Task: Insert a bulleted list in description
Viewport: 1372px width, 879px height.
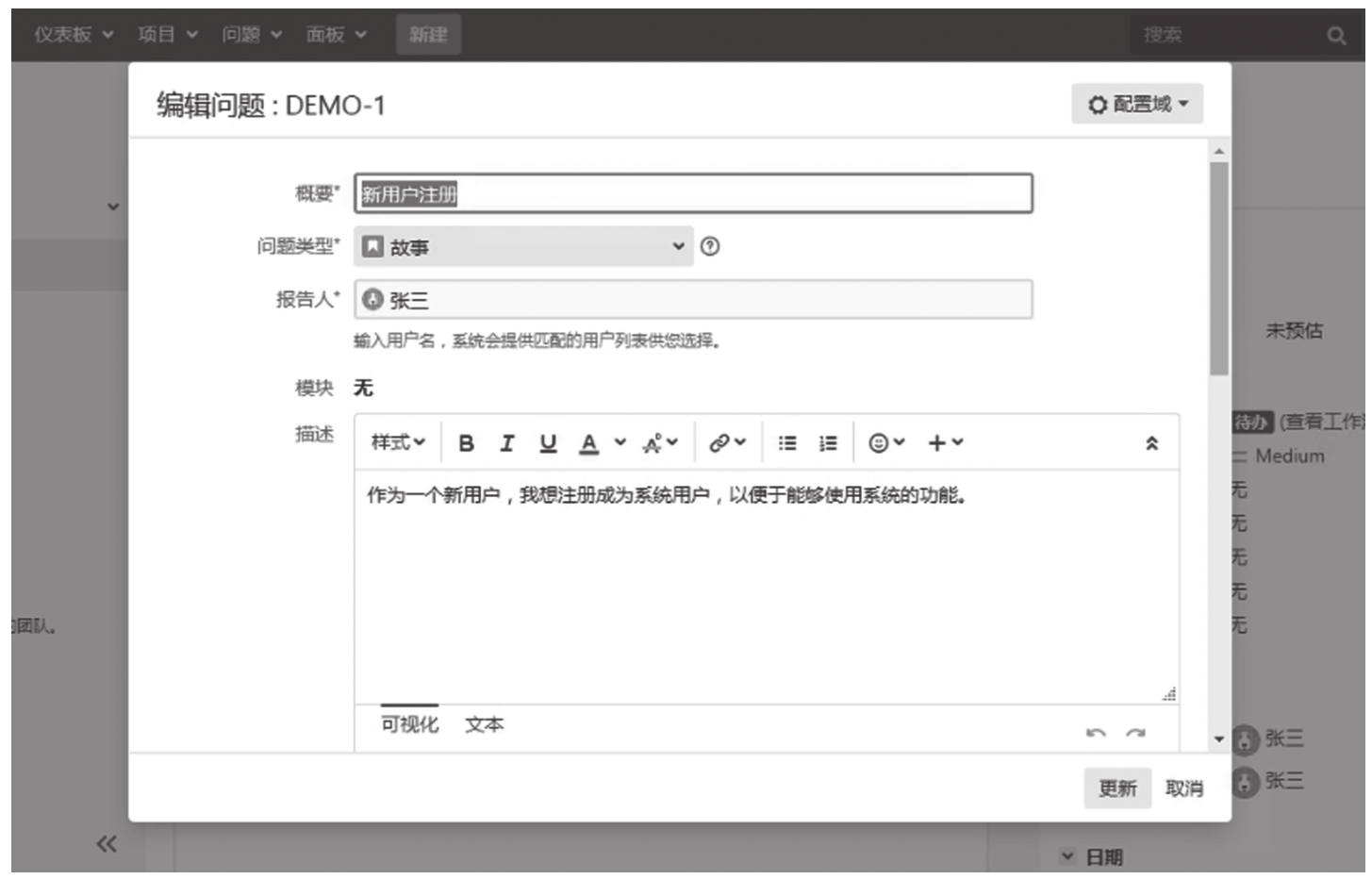Action: tap(787, 443)
